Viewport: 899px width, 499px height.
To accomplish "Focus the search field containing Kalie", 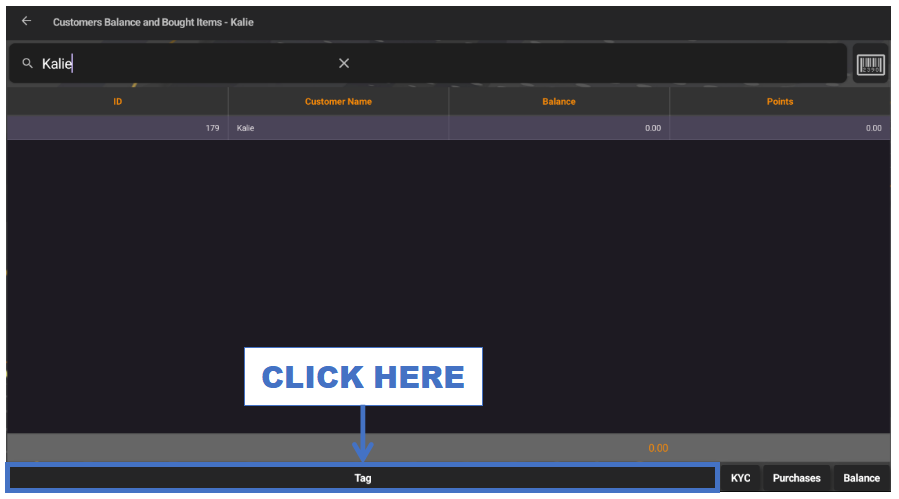I will tap(190, 63).
